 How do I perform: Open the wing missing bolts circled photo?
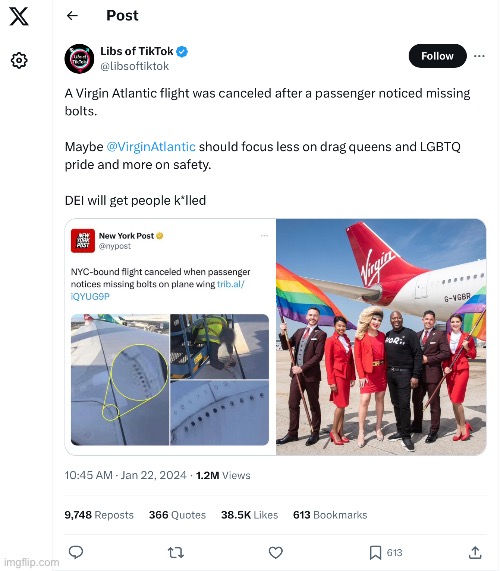click(120, 379)
